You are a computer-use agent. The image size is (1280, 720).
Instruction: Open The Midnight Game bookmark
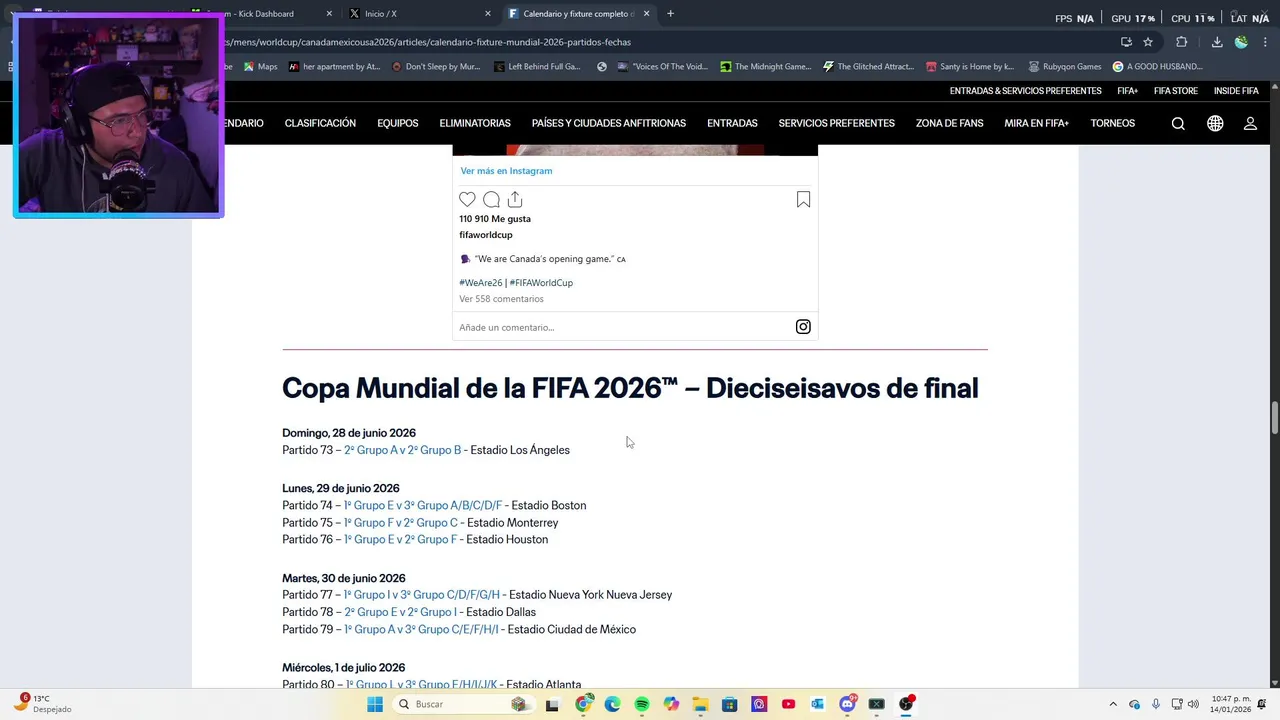tap(765, 67)
